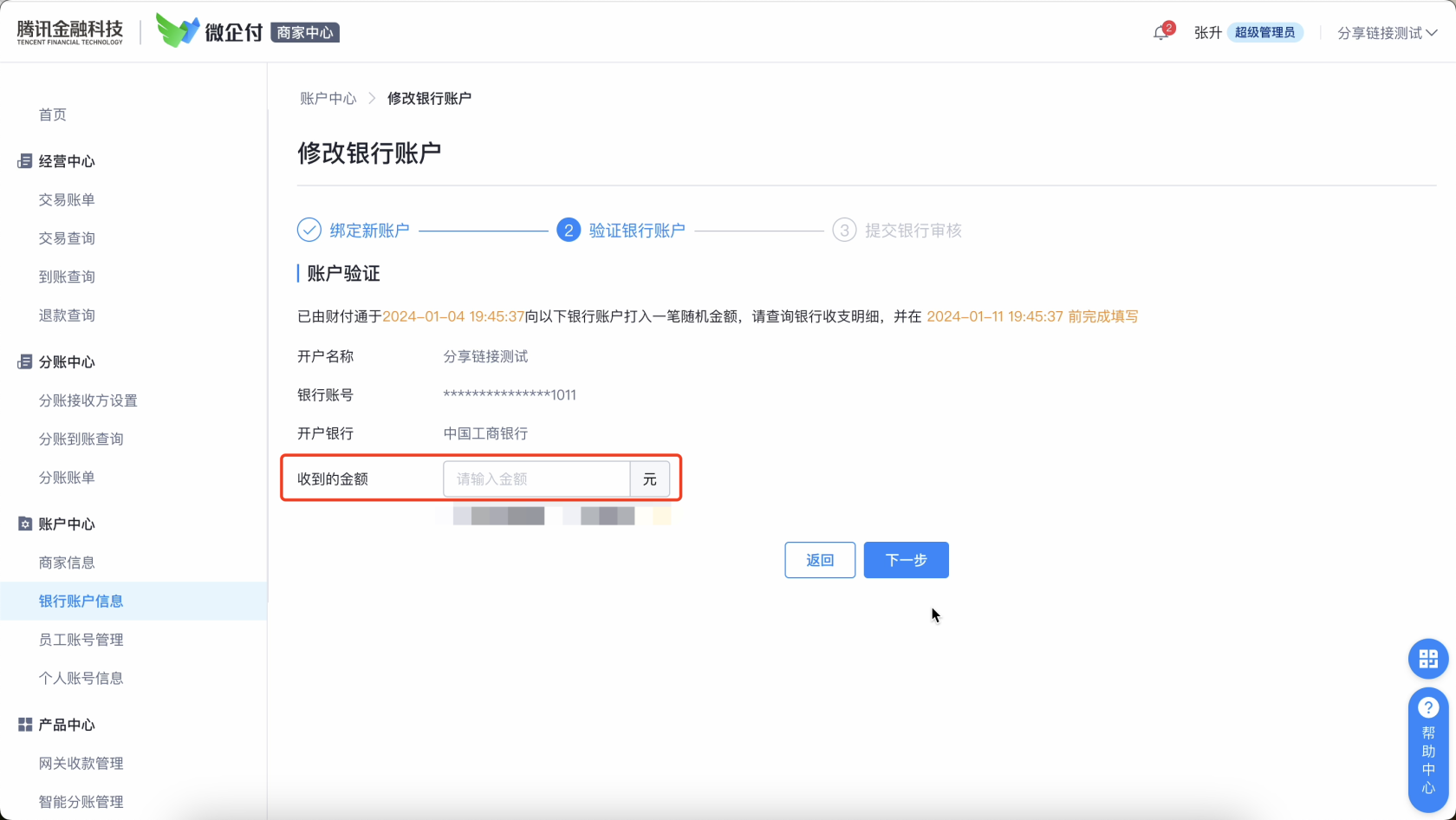Open 分账到账查询 in sidebar
Image resolution: width=1456 pixels, height=820 pixels.
pos(81,439)
